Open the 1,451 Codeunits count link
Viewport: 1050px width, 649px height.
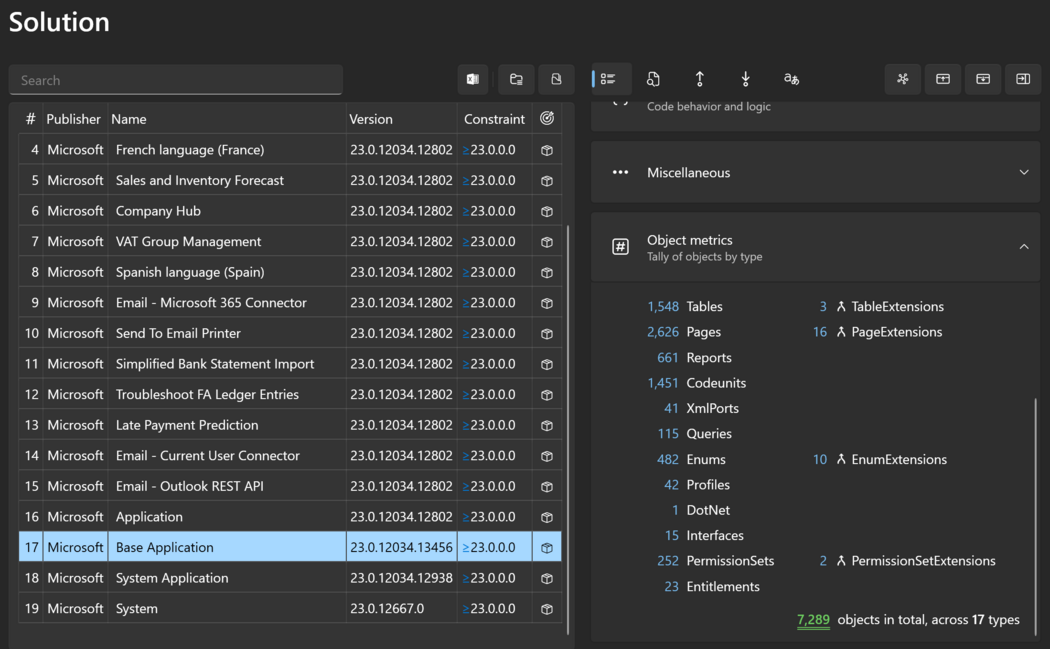662,382
